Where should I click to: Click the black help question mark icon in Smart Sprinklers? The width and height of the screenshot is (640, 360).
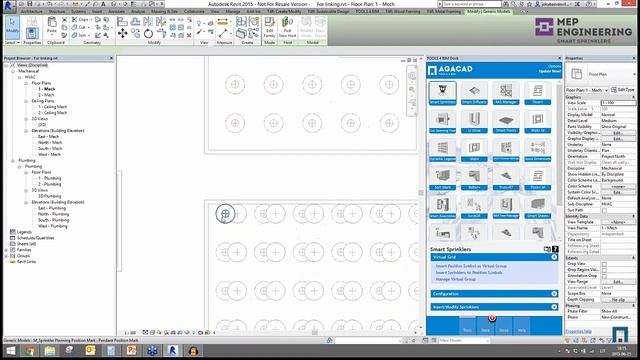click(x=555, y=249)
